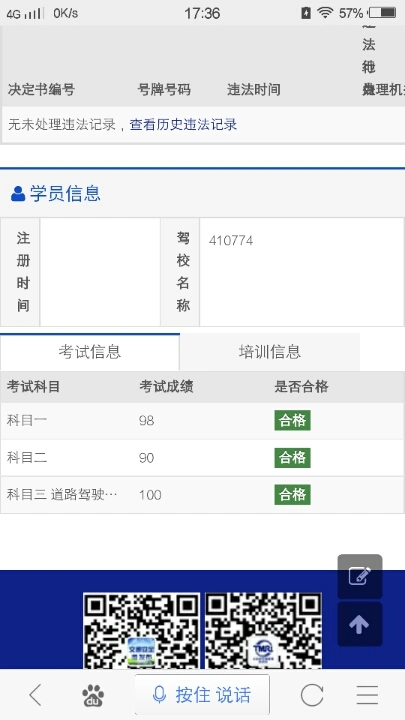Tap the floating edit feedback icon
This screenshot has height=720, width=405.
coord(360,576)
